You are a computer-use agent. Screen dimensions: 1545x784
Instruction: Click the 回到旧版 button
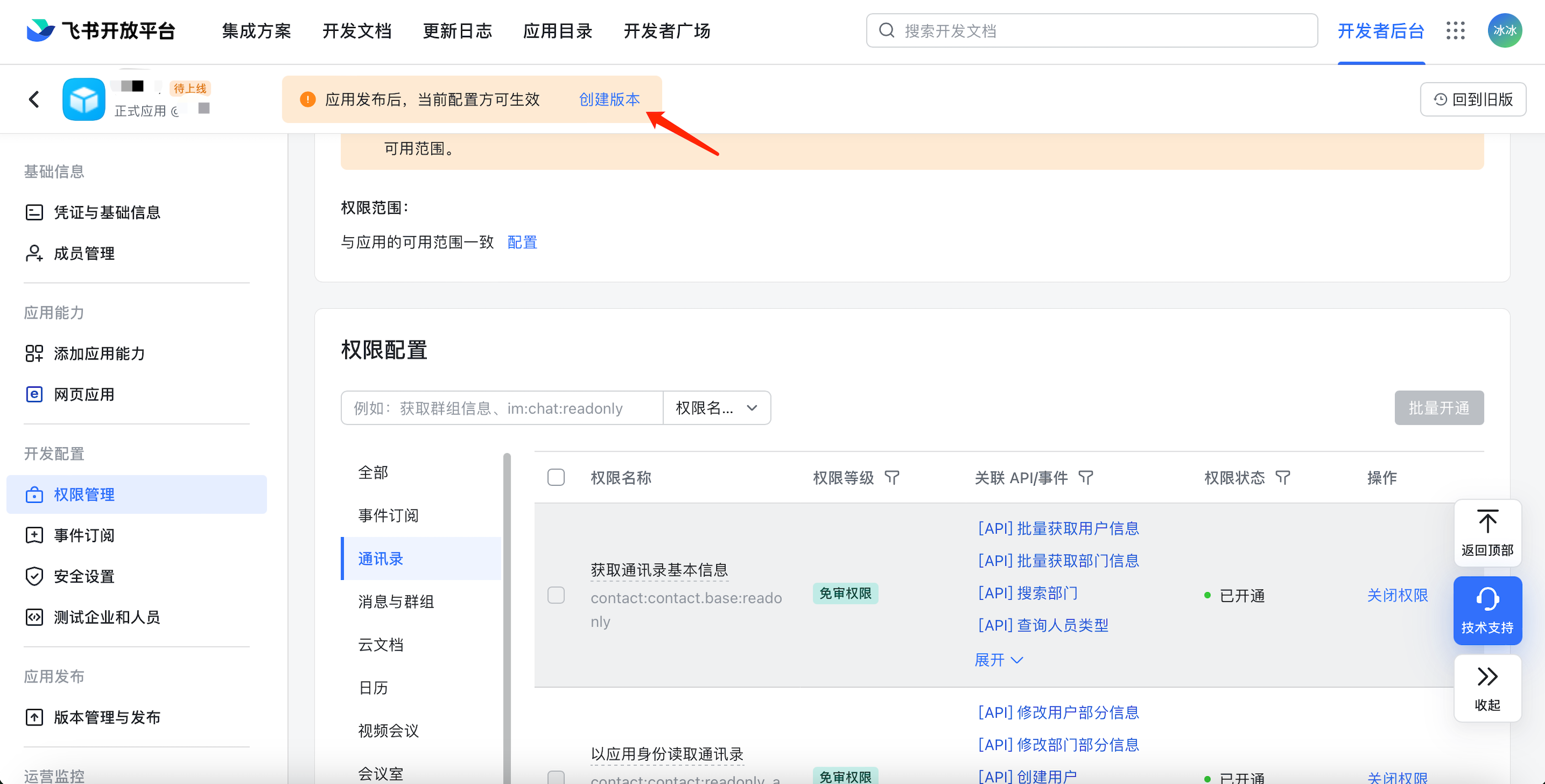(1473, 99)
